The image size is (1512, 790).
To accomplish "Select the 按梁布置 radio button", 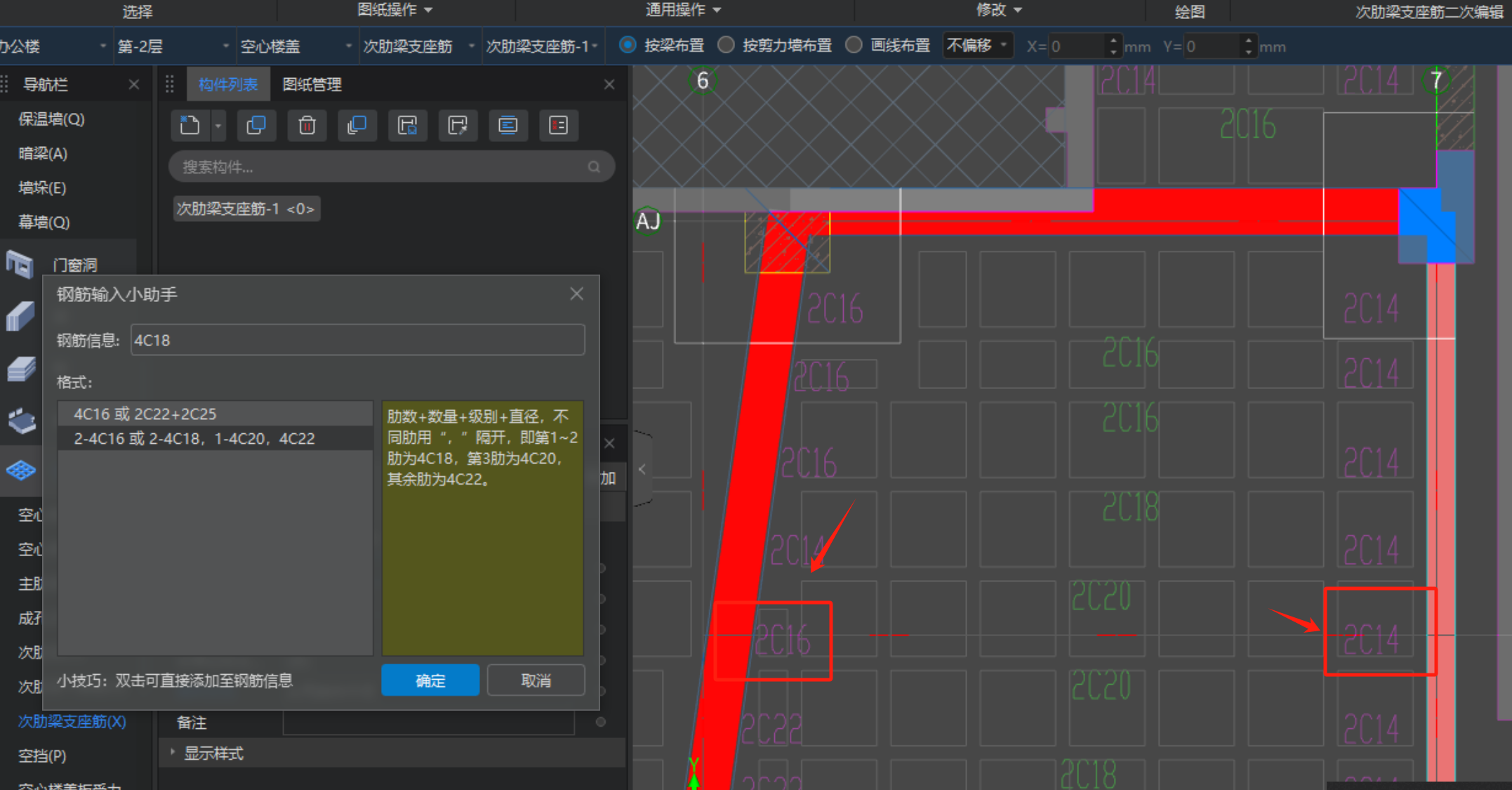I will pos(628,46).
